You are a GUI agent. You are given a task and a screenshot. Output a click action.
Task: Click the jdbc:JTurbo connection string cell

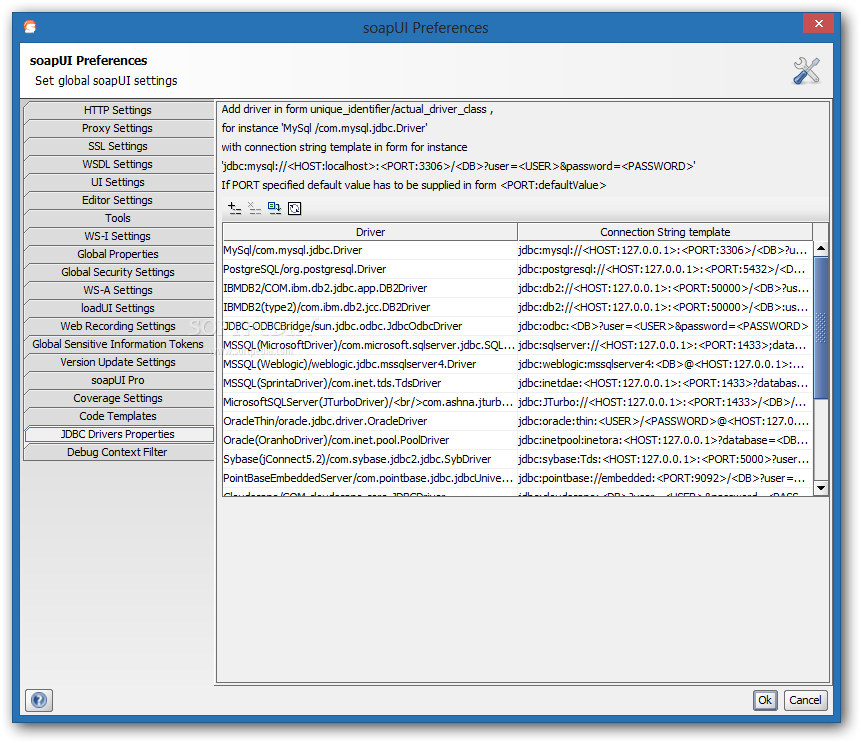pos(665,402)
